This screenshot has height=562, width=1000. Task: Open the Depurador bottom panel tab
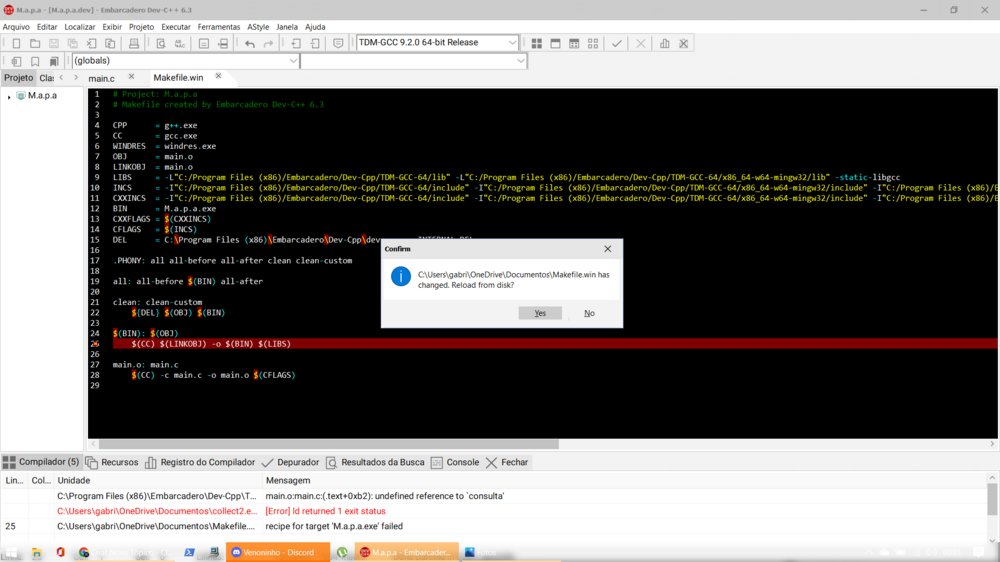point(290,462)
